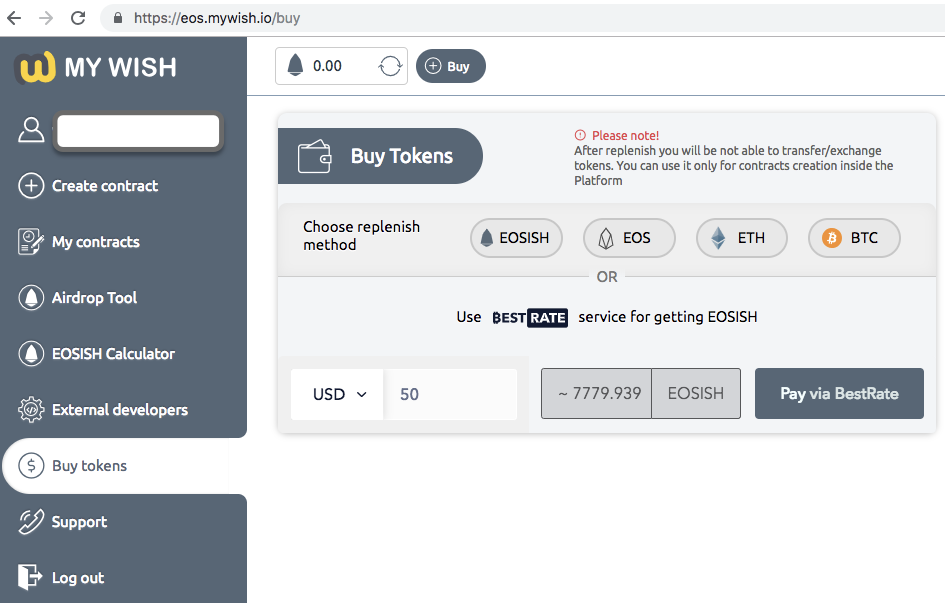The height and width of the screenshot is (603, 945).
Task: Click the Bitcoin orange logo icon
Action: 832,238
